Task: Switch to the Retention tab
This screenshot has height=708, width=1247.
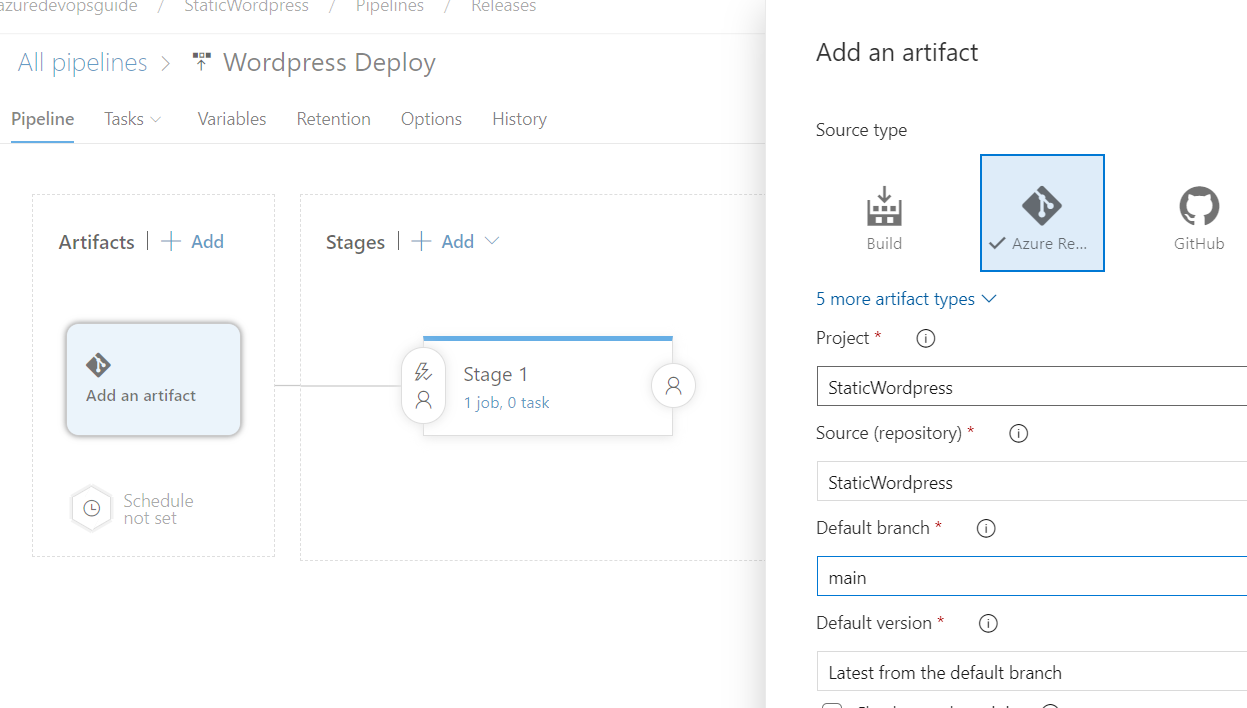Action: [x=334, y=119]
